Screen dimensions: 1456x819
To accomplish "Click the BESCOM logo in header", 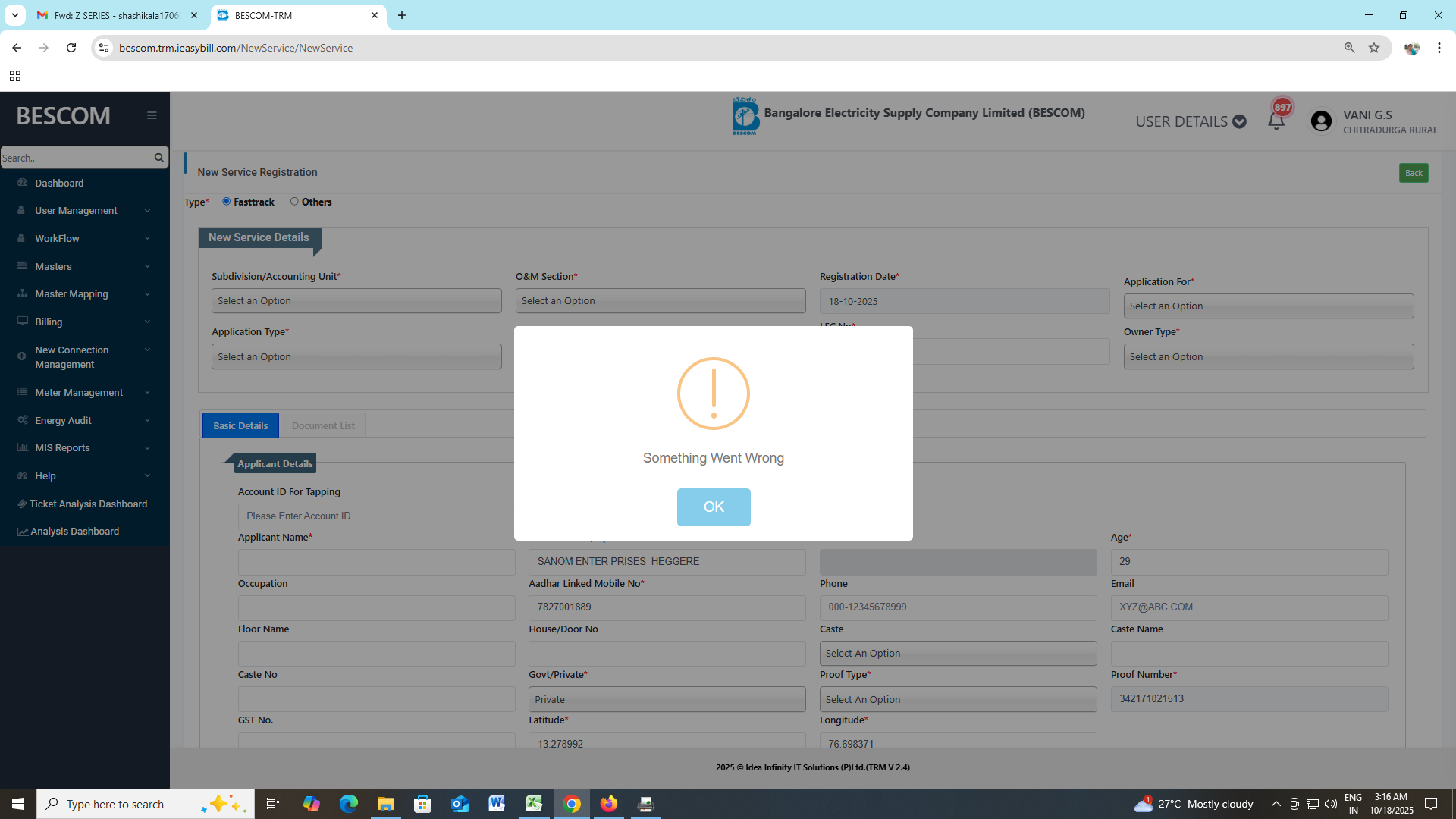I will tap(745, 116).
